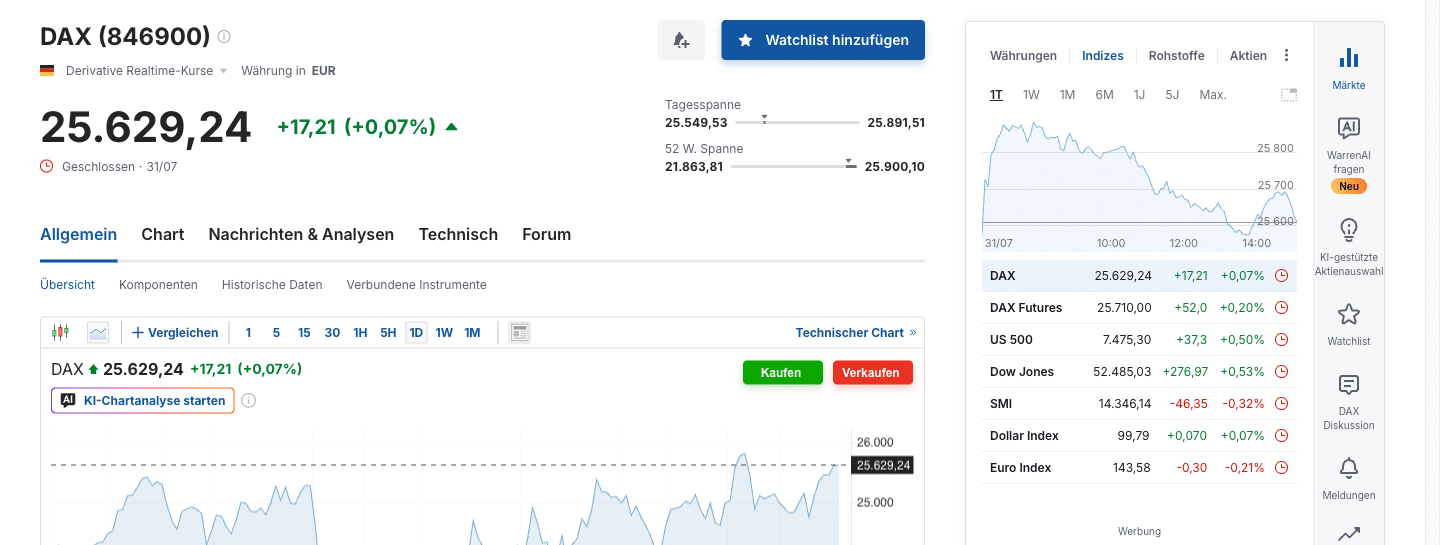Open Derivative Realtime-Kurse dropdown
Image resolution: width=1440 pixels, height=545 pixels.
click(x=147, y=71)
